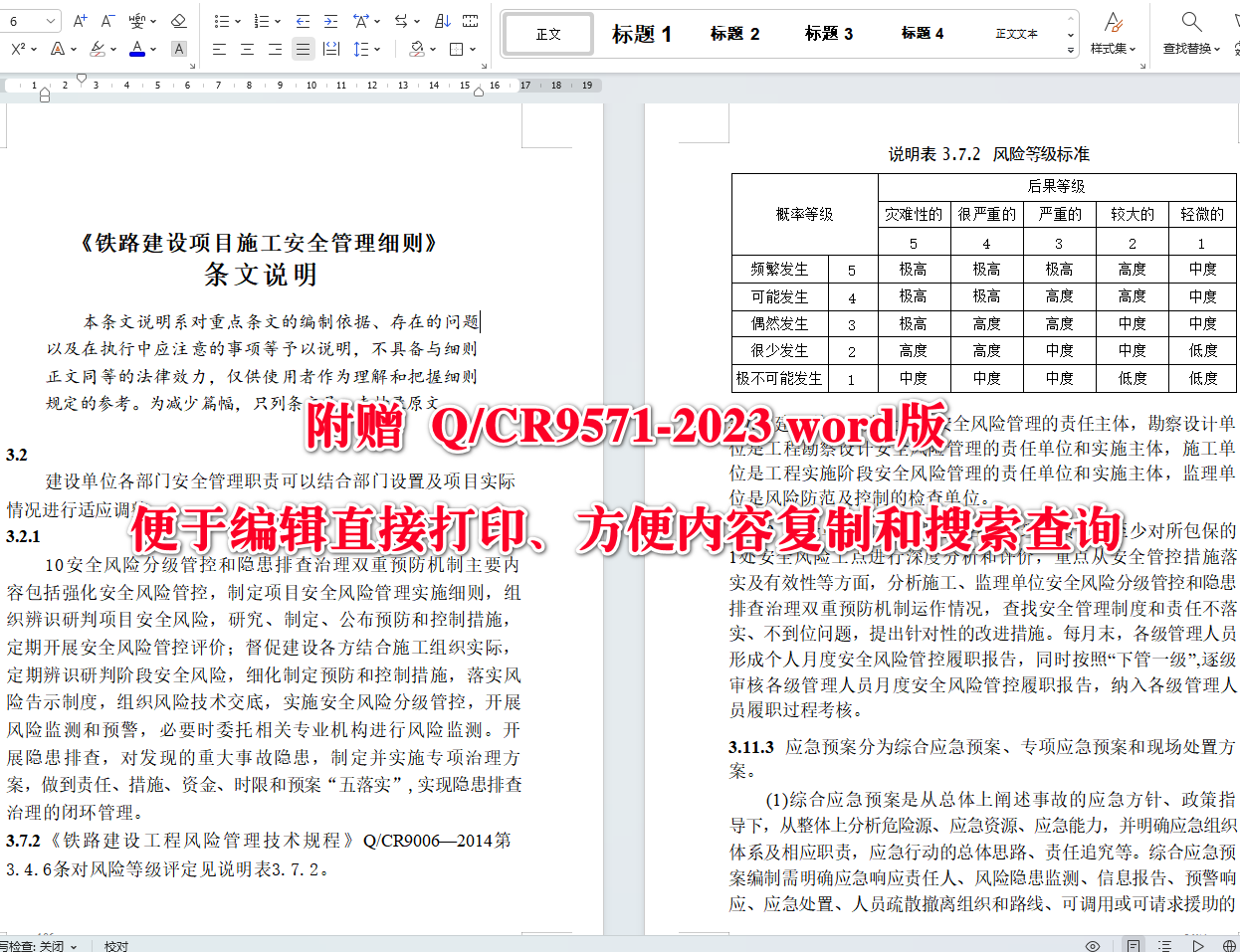
Task: Toggle justify alignment off
Action: coord(303,48)
